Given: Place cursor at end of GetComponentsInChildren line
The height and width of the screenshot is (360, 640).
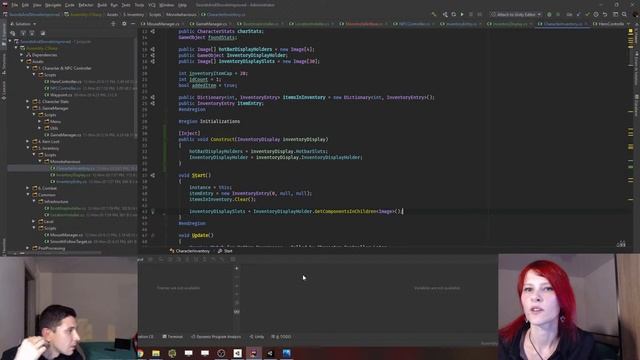Looking at the screenshot, I should coord(402,211).
